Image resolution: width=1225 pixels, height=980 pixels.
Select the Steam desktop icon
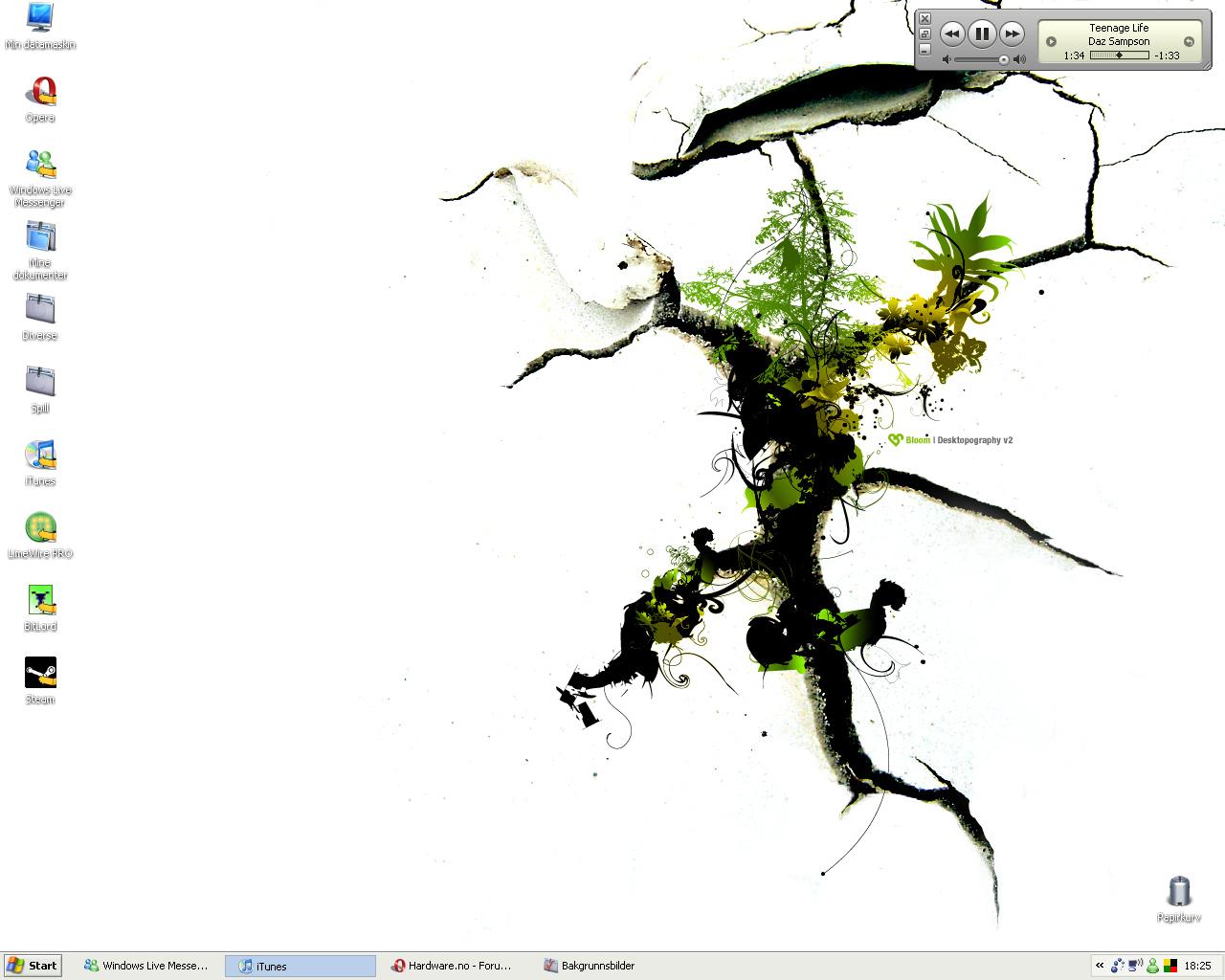click(40, 680)
